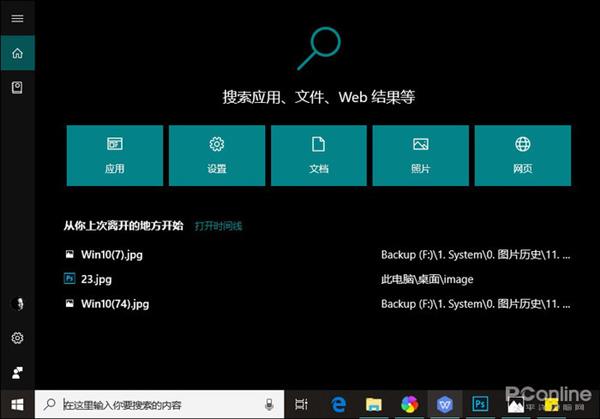Open the colorful pinwheel app on taskbar
Image resolution: width=600 pixels, height=419 pixels.
coord(409,404)
